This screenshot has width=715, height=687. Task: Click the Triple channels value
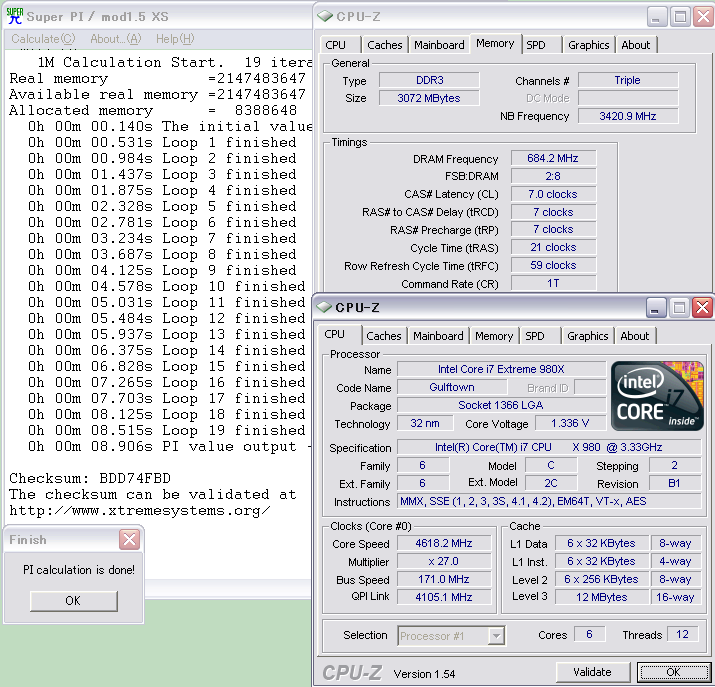(x=628, y=80)
